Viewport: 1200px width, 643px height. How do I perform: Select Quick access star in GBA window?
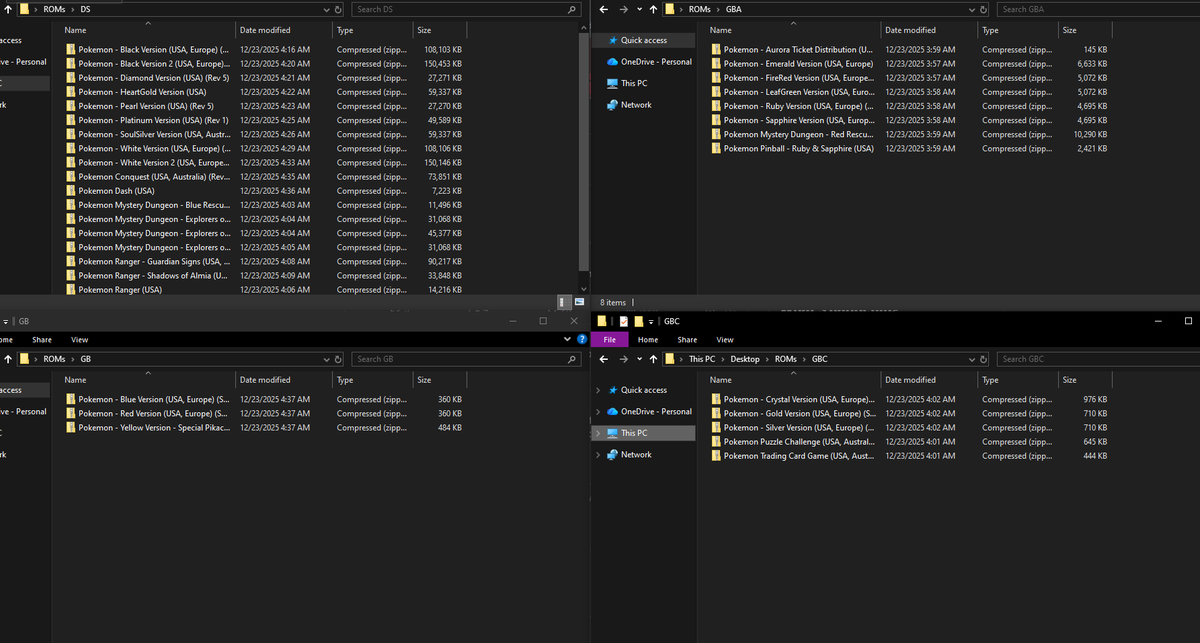point(613,40)
